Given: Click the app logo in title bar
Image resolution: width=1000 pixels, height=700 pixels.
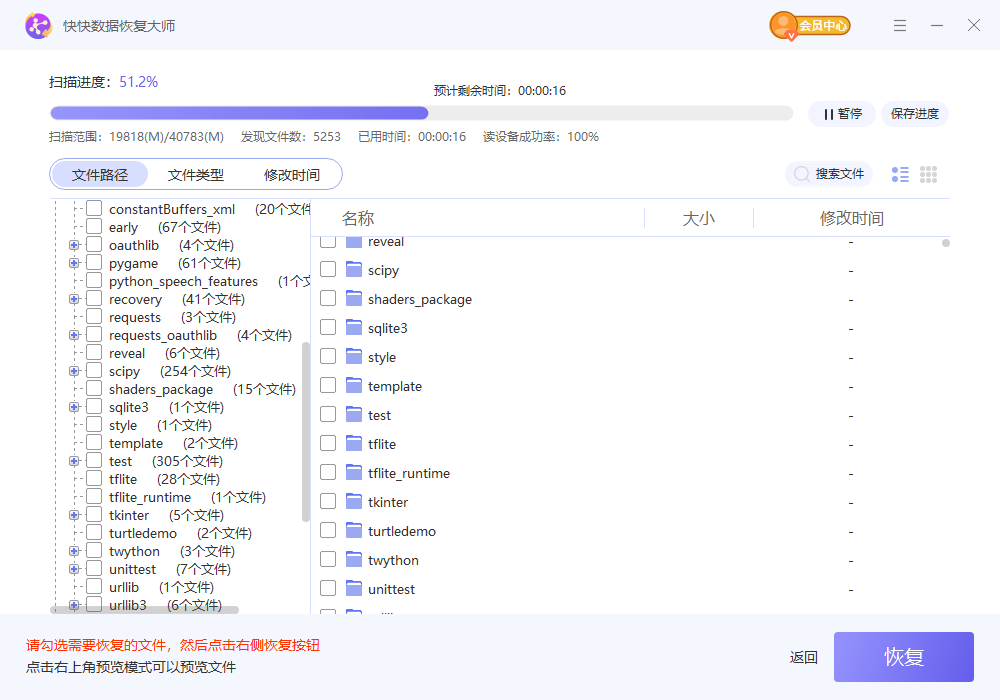Looking at the screenshot, I should tap(38, 26).
